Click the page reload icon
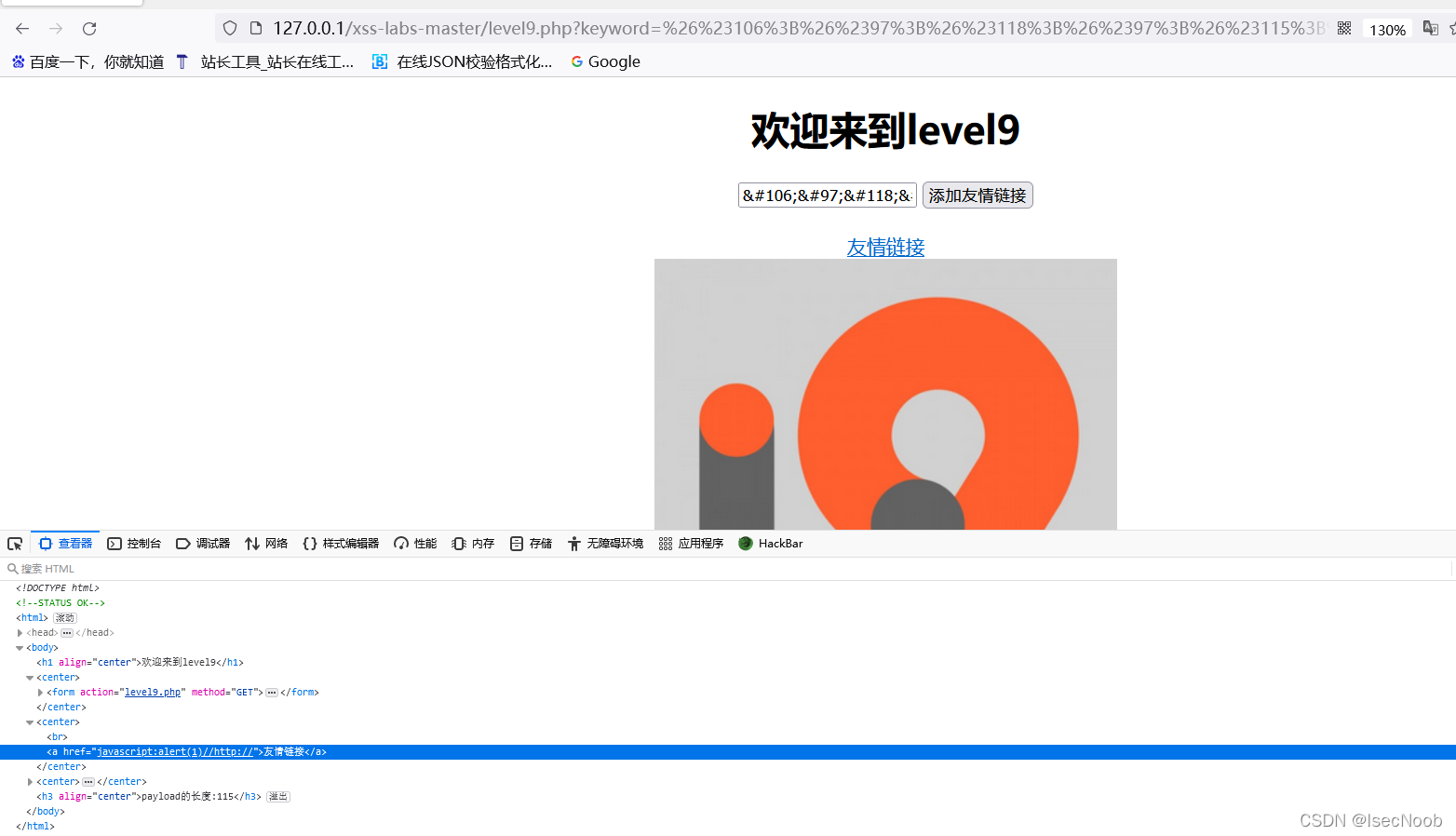1456x836 pixels. (x=88, y=28)
